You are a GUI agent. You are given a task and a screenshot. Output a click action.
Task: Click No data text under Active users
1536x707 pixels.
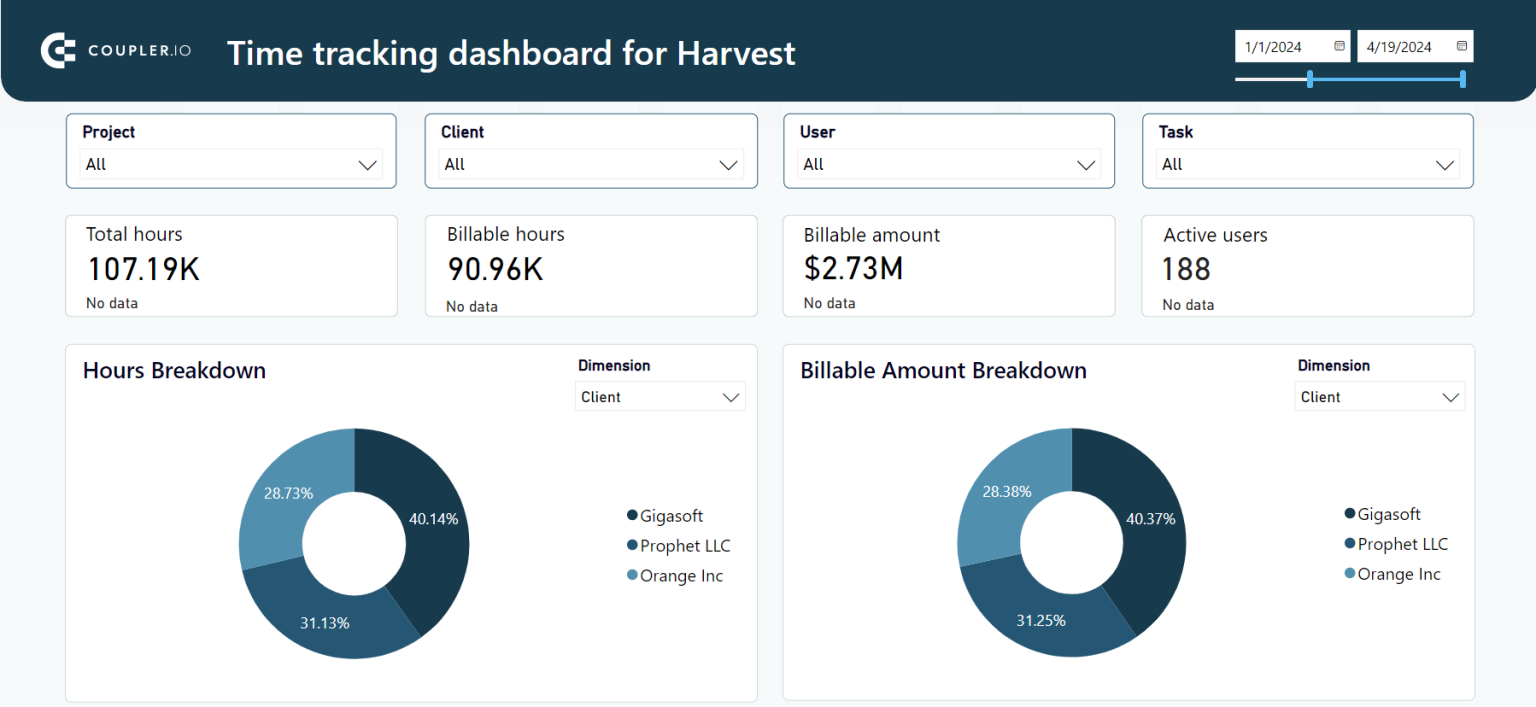coord(1188,305)
